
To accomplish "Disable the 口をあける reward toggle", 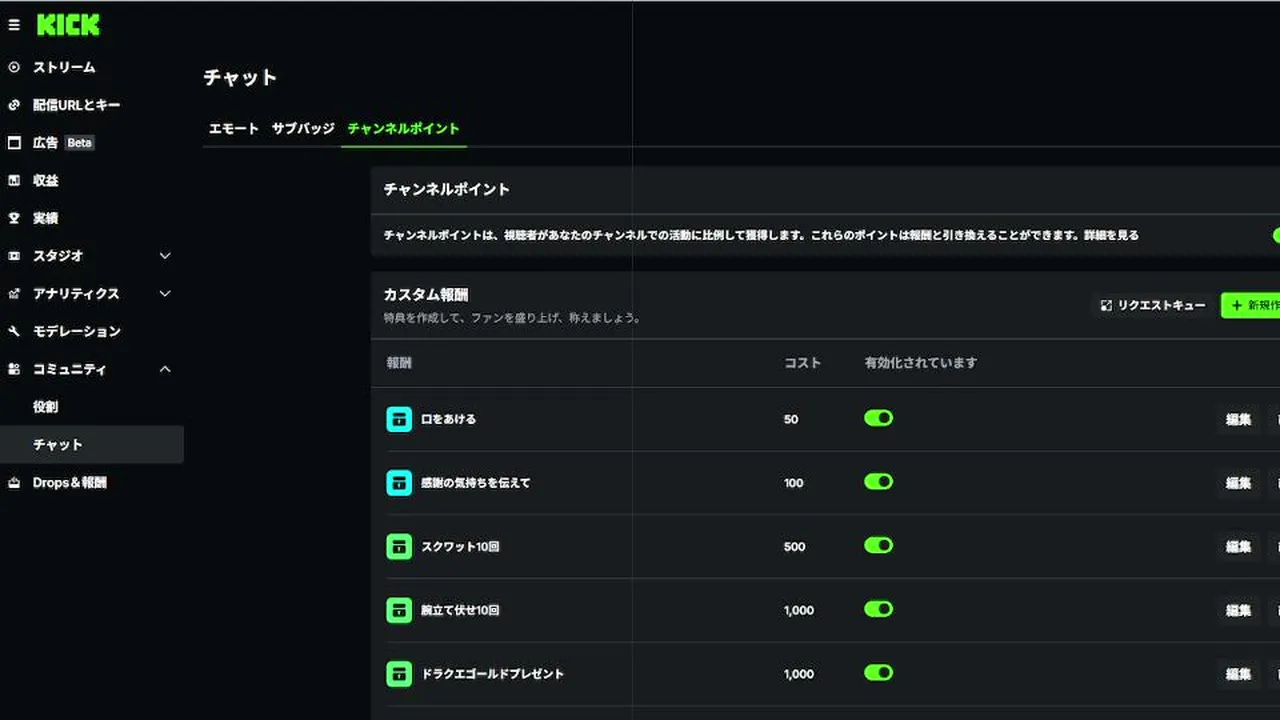I will pyautogui.click(x=878, y=418).
